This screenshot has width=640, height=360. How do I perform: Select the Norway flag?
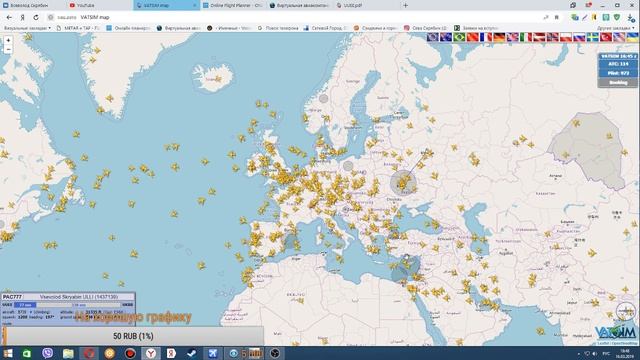pos(553,37)
